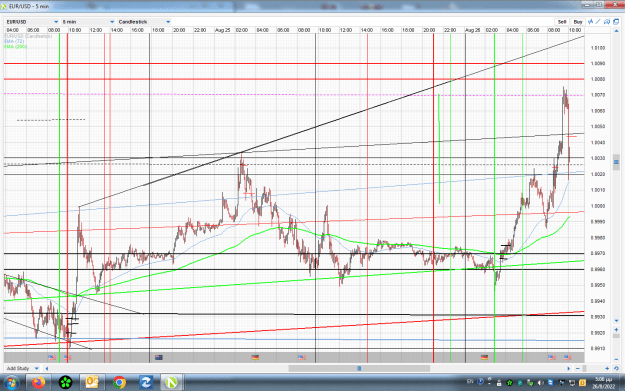Click the chart settings icon beside the line tool
This screenshot has width=625, height=391.
coord(607,22)
